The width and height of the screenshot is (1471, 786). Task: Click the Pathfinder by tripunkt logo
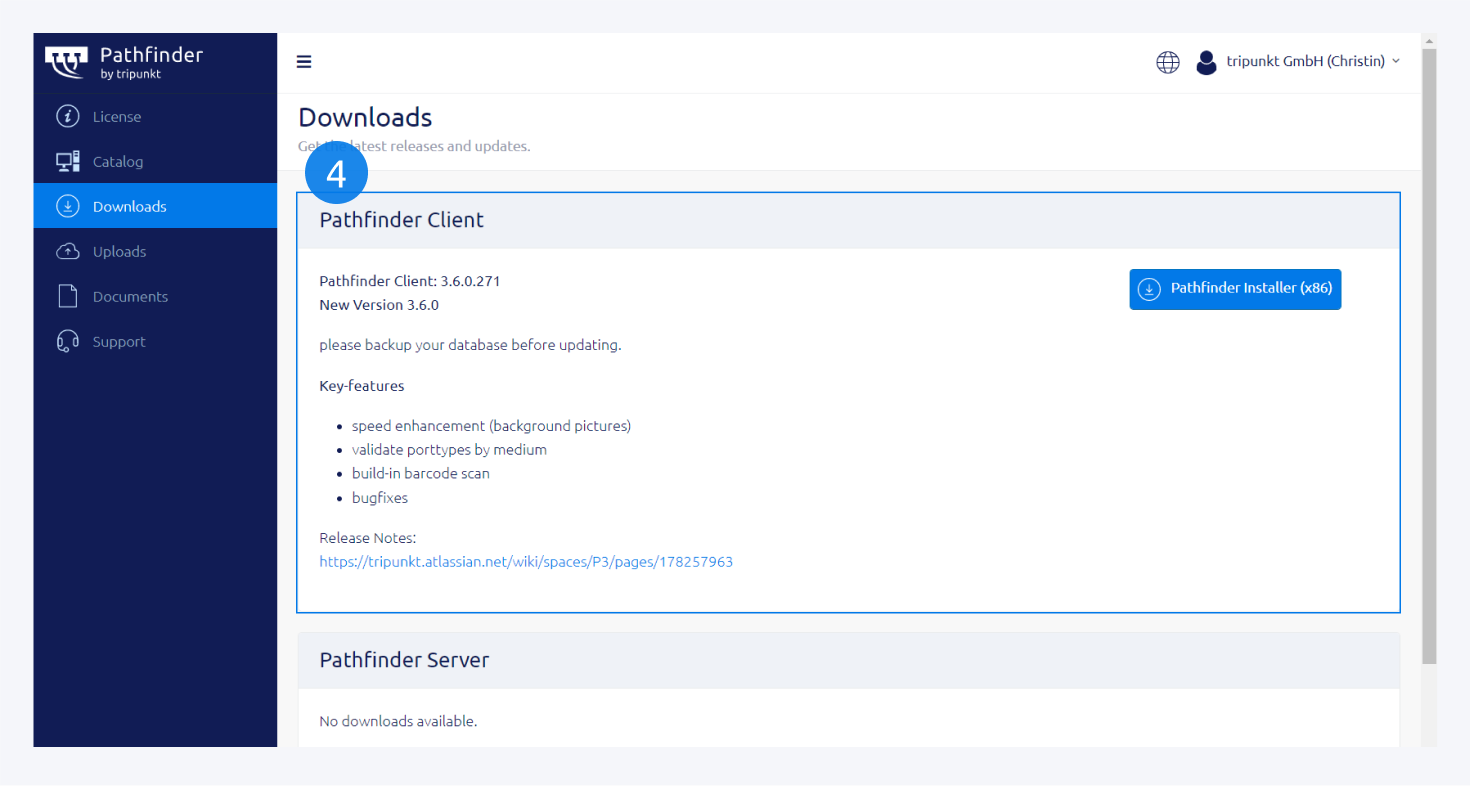pos(124,62)
